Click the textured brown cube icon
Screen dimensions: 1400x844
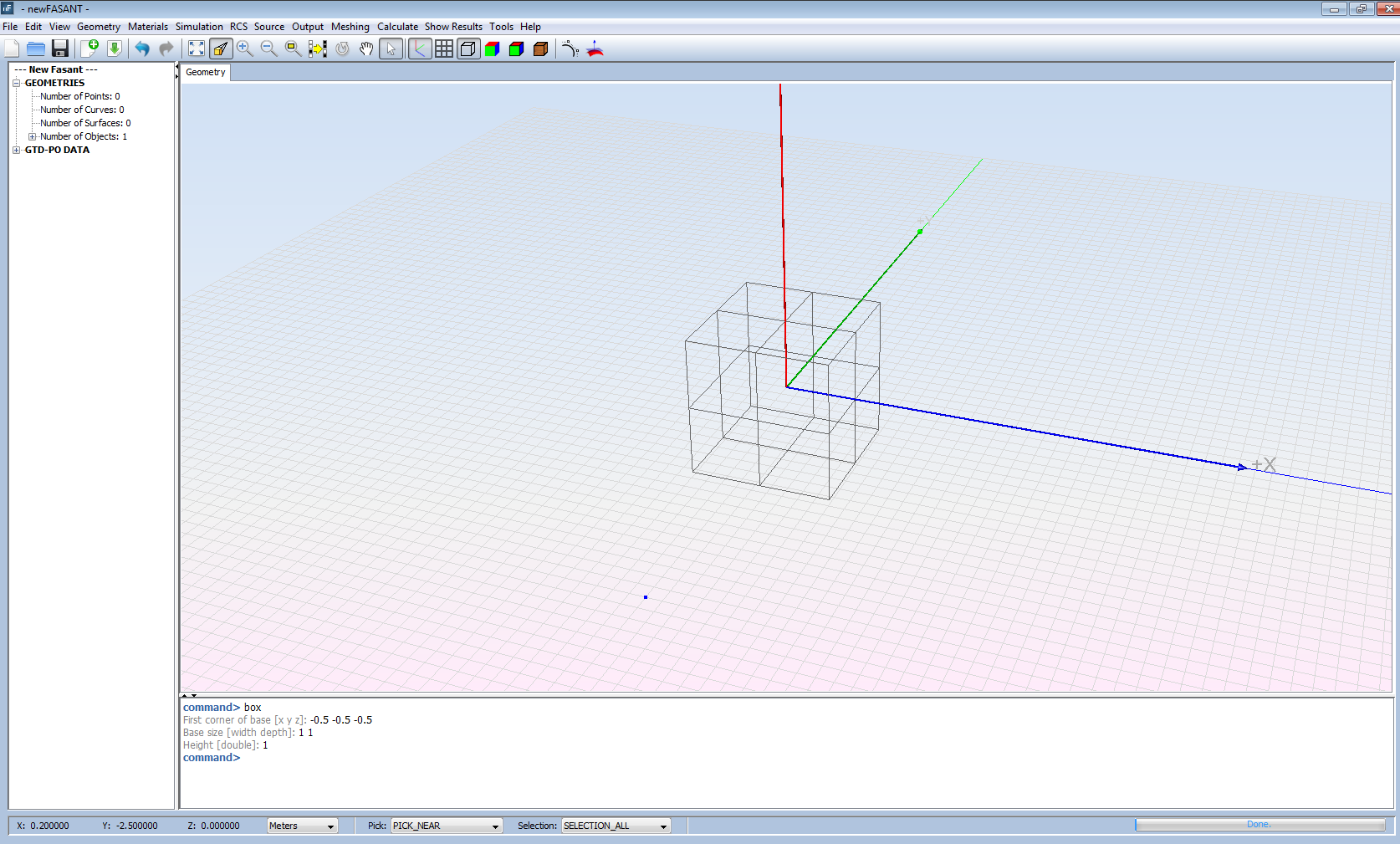tap(541, 49)
